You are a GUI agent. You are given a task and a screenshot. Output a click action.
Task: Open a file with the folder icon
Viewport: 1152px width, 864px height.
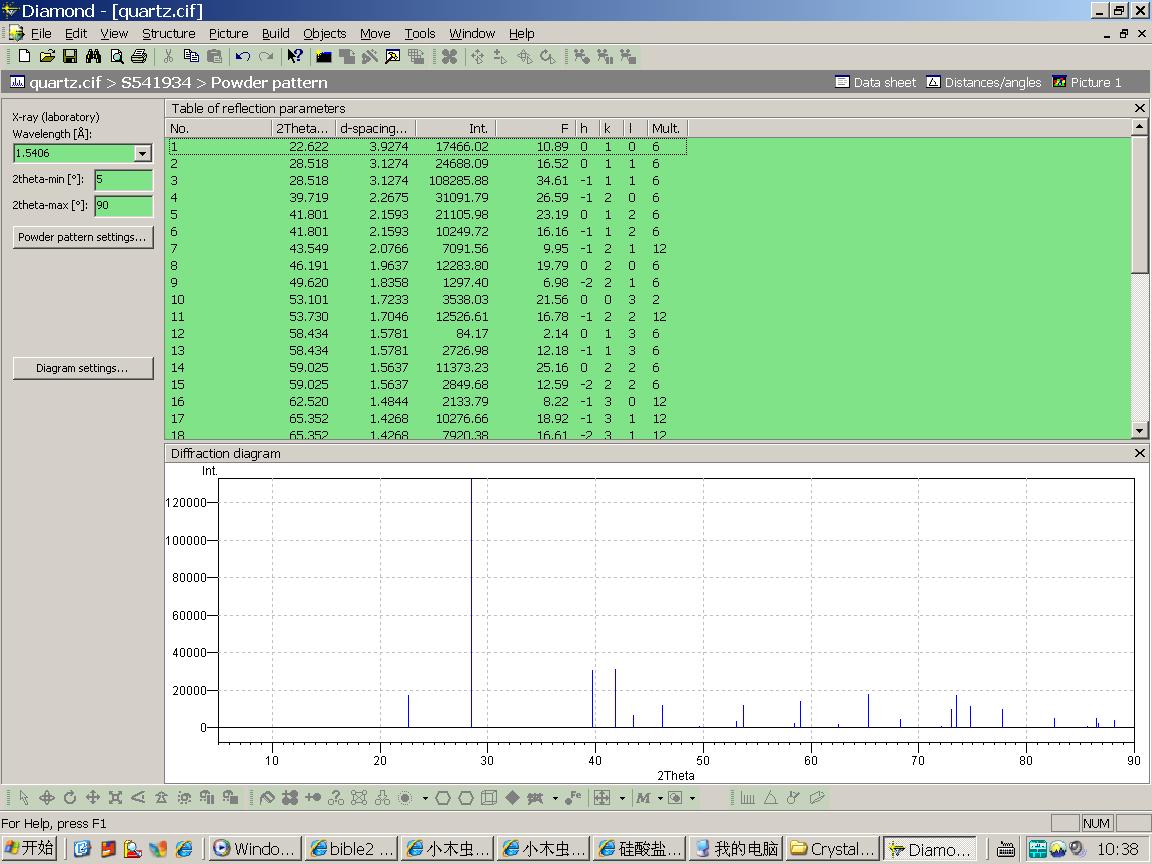[x=47, y=57]
